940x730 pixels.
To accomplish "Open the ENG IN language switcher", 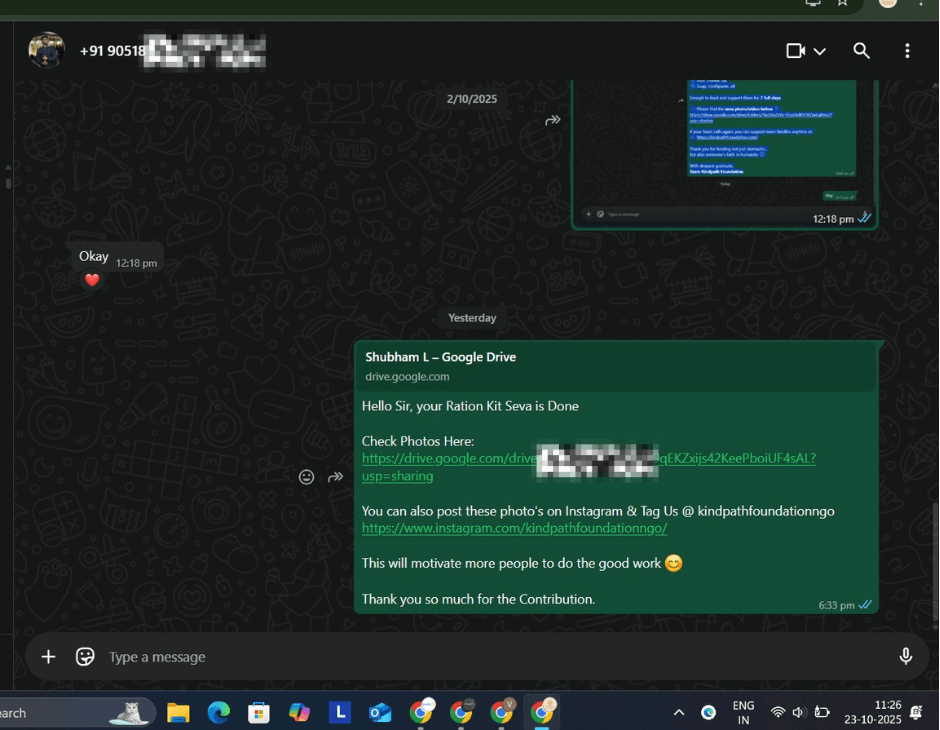I will (743, 713).
